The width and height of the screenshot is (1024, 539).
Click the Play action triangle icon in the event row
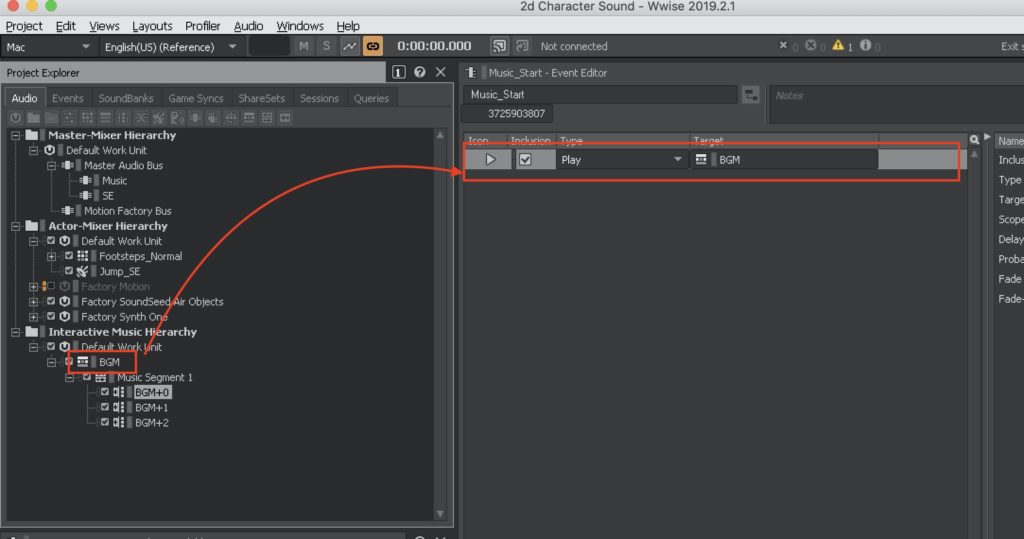[x=490, y=159]
